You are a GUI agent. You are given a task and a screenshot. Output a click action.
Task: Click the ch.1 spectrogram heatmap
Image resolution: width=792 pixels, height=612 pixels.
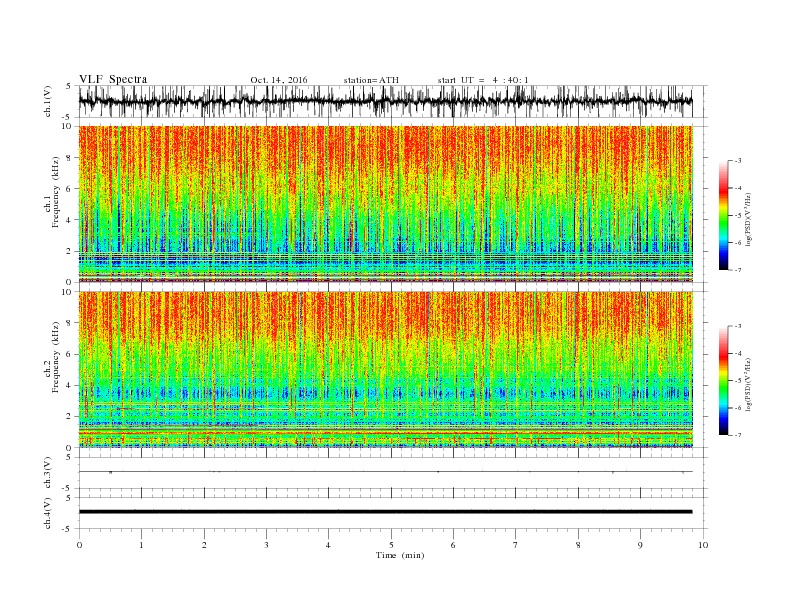coord(385,204)
